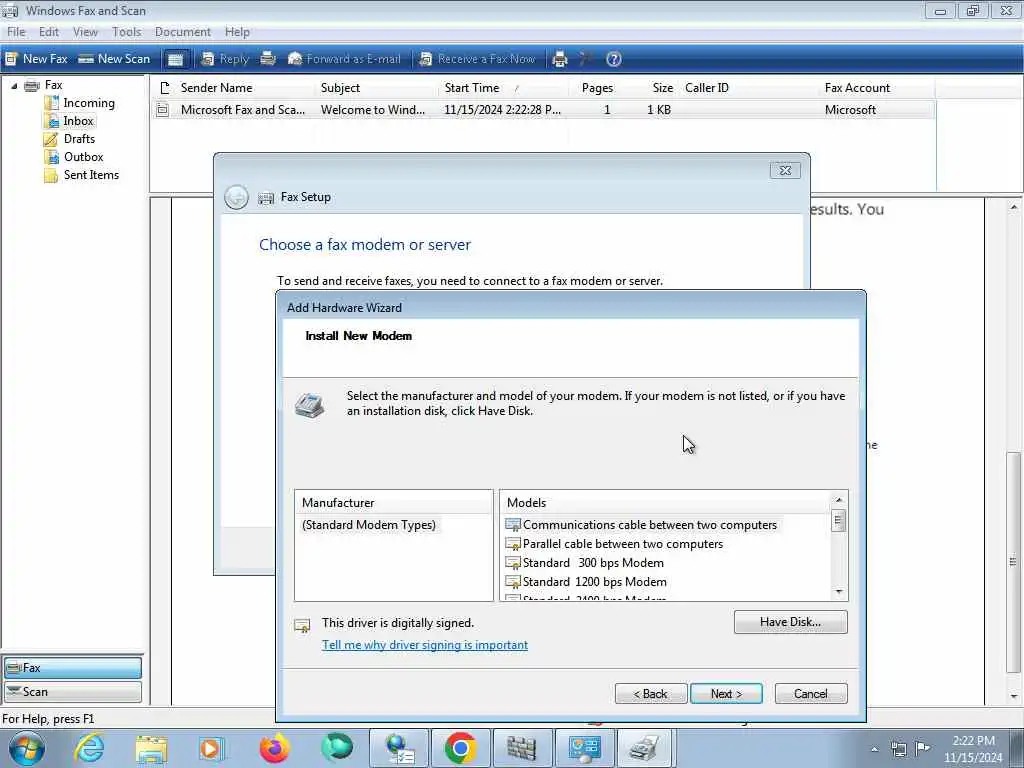Launch Internet Explorer from the taskbar

pos(89,748)
